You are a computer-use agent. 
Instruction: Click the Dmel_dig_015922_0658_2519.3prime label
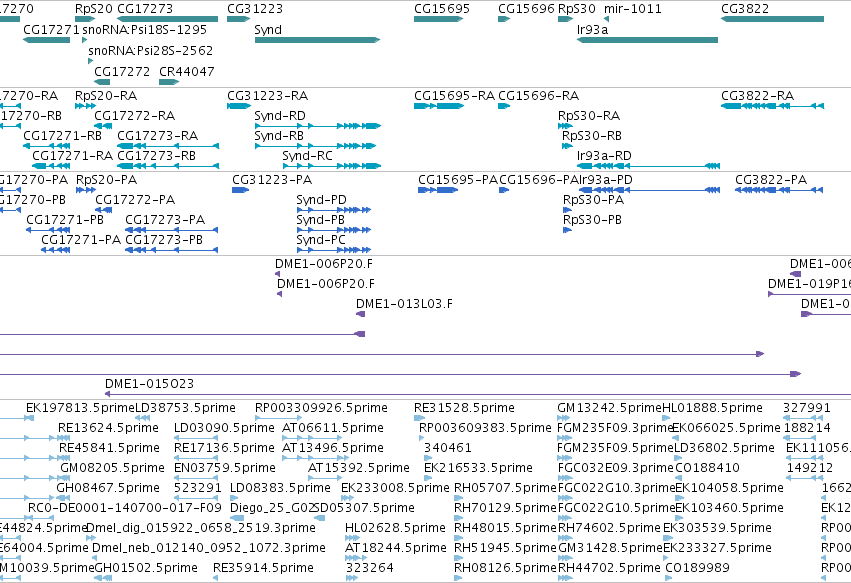click(x=201, y=528)
